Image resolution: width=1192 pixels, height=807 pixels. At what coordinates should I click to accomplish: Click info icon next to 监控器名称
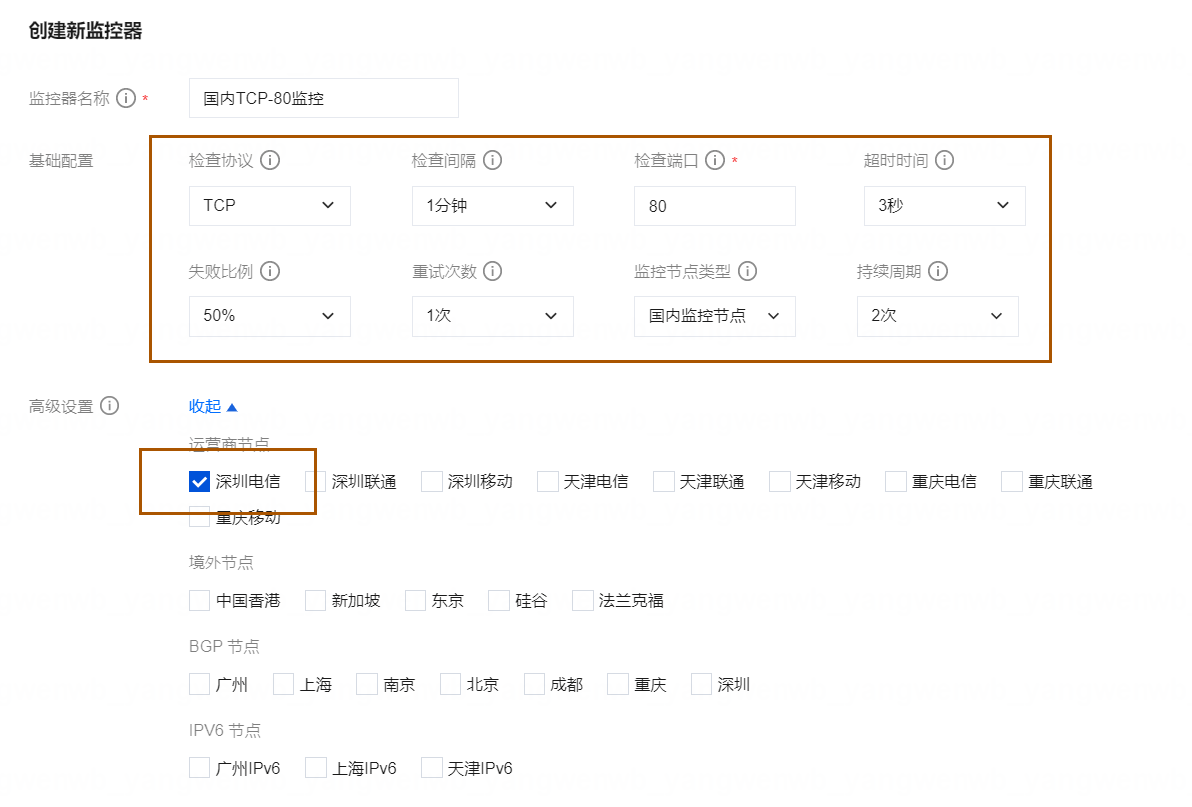pyautogui.click(x=126, y=98)
